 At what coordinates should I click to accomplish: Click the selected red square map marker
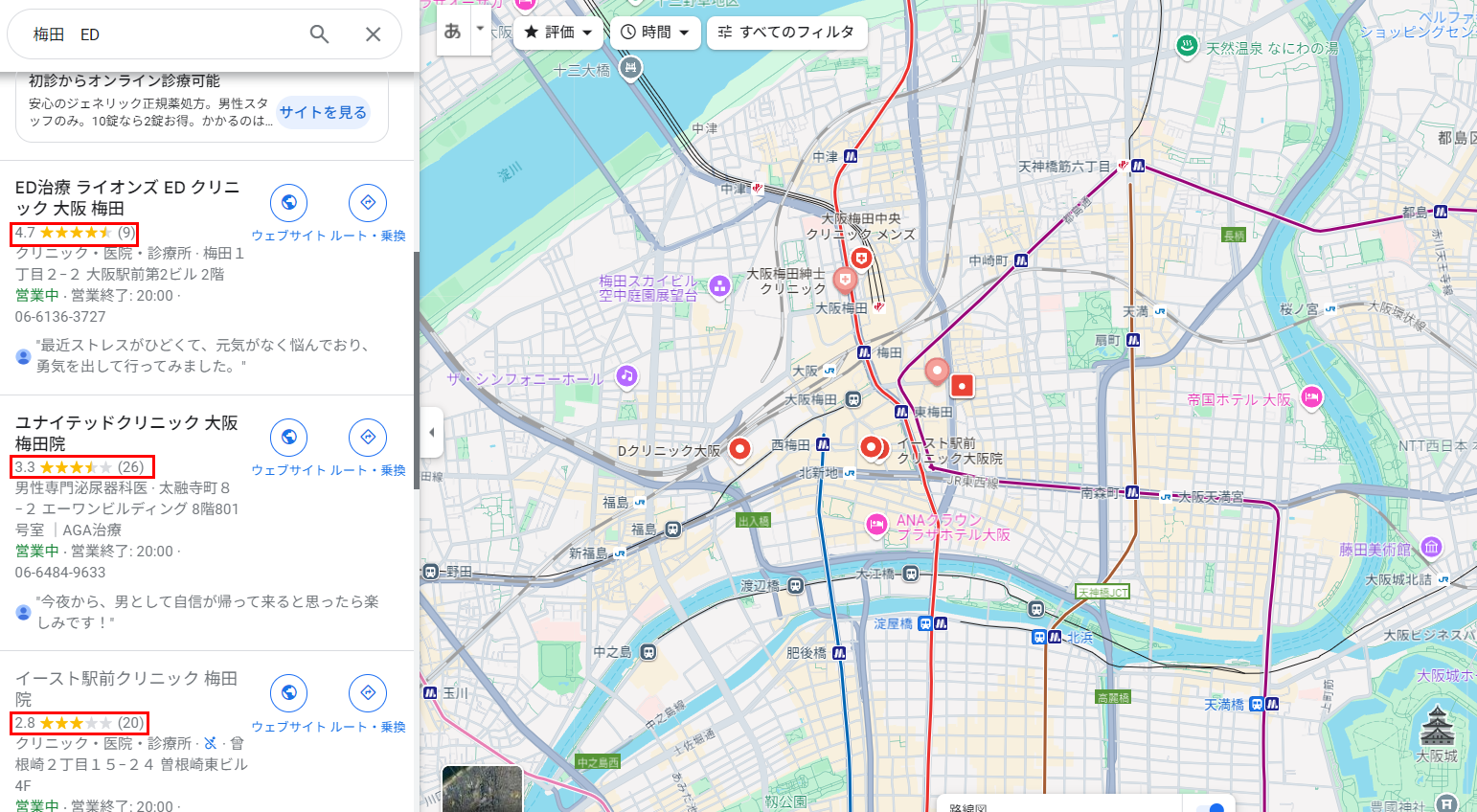962,385
